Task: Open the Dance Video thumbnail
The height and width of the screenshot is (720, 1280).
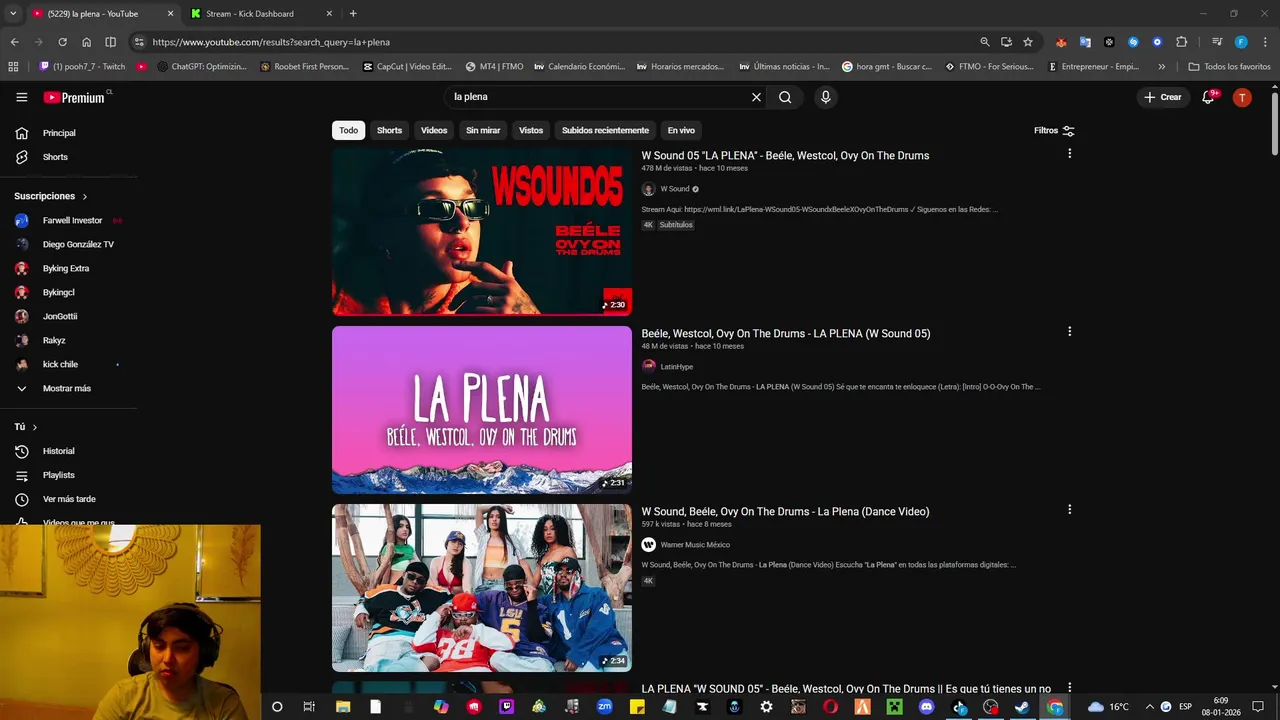Action: pyautogui.click(x=482, y=588)
